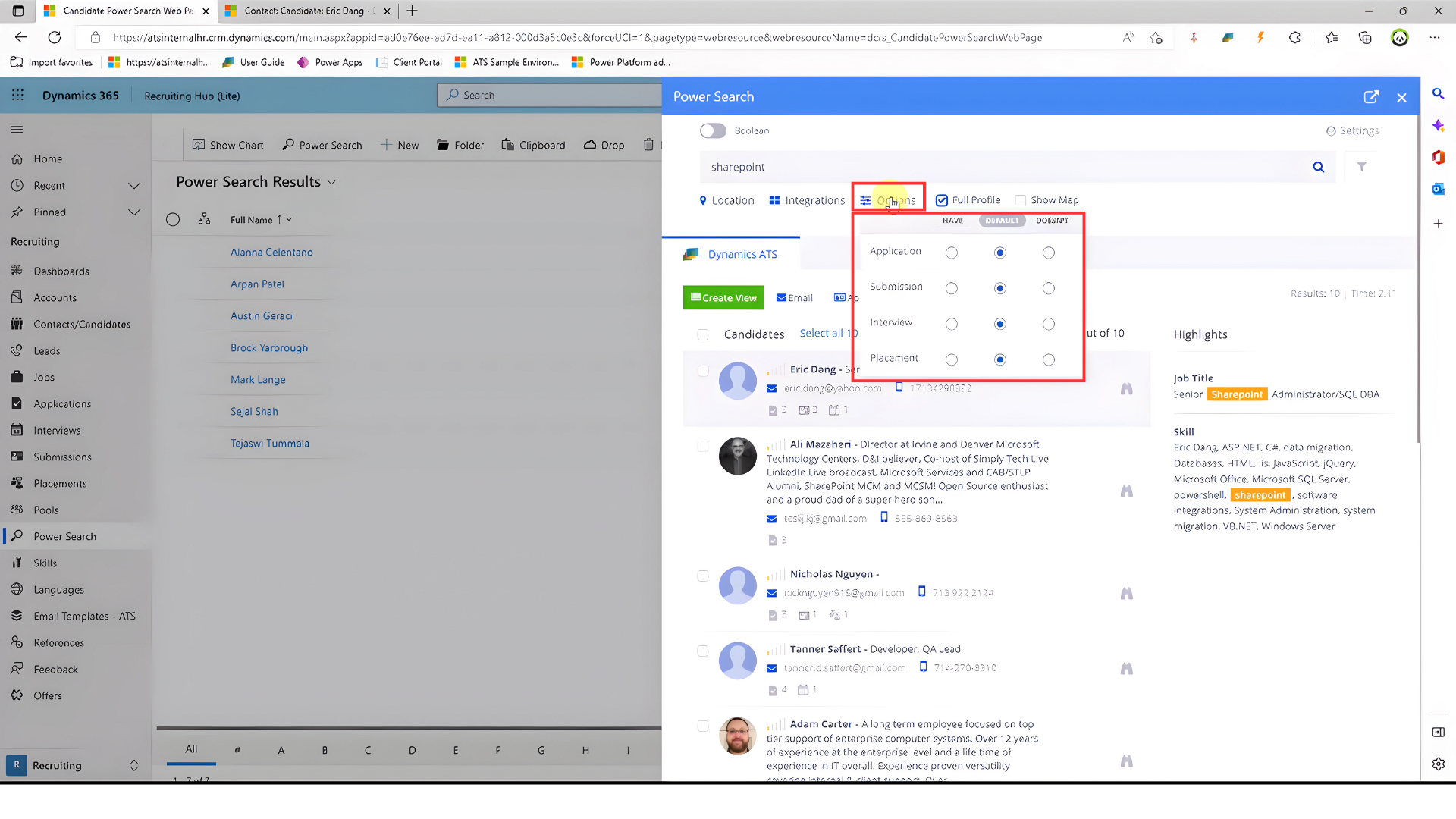Expand the Recent section chevron
This screenshot has height=819, width=1456.
pyautogui.click(x=134, y=186)
